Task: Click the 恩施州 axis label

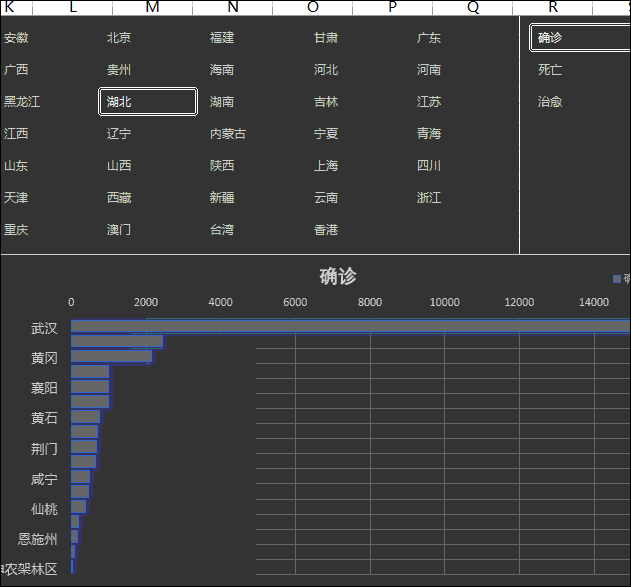Action: 37,539
